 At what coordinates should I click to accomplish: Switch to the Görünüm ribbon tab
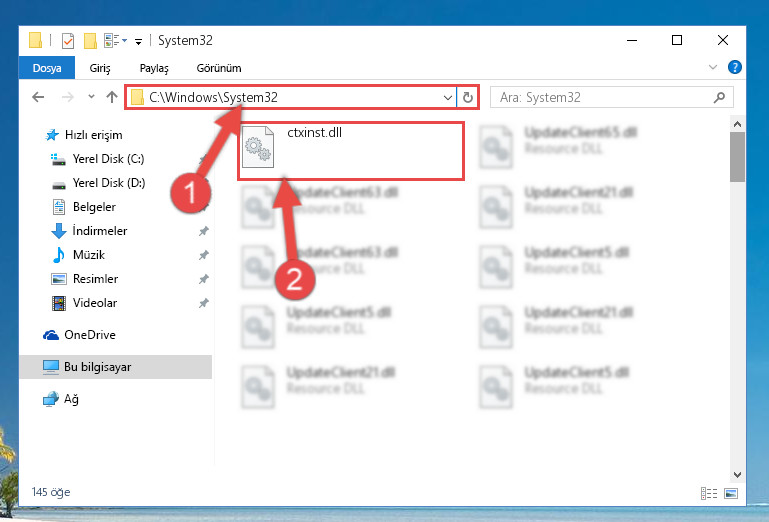pos(219,68)
